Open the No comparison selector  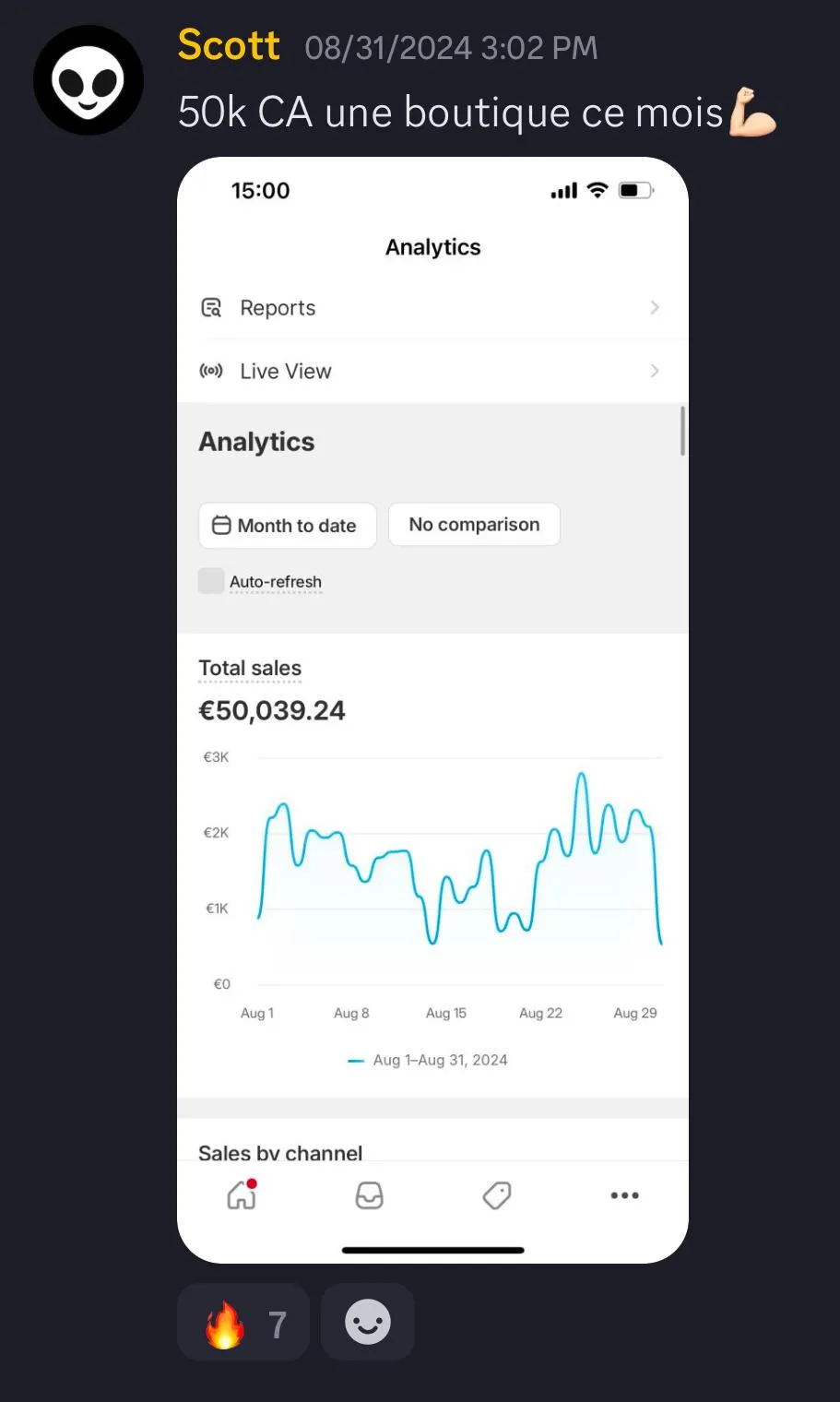pyautogui.click(x=474, y=525)
